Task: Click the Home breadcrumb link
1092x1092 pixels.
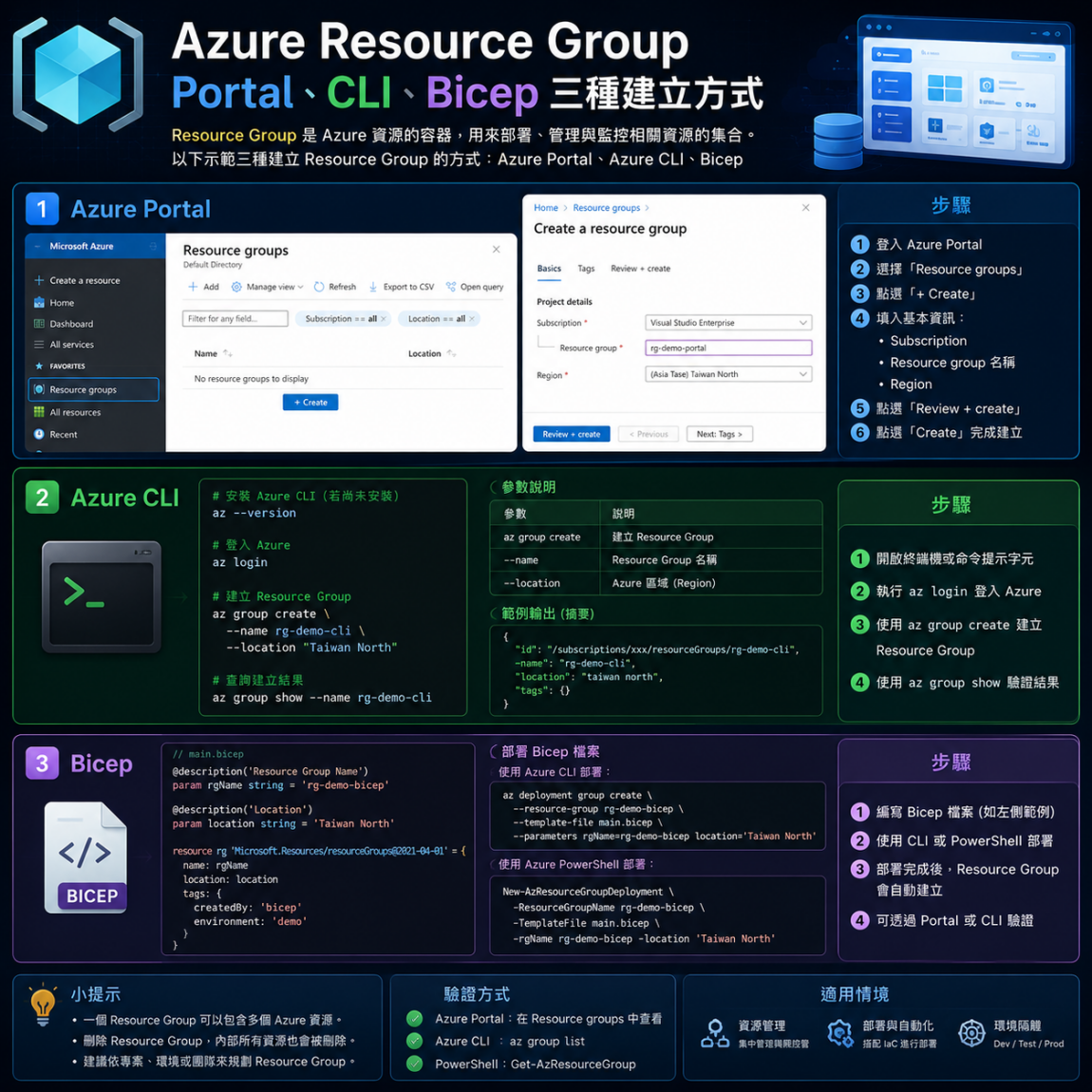Action: click(546, 208)
